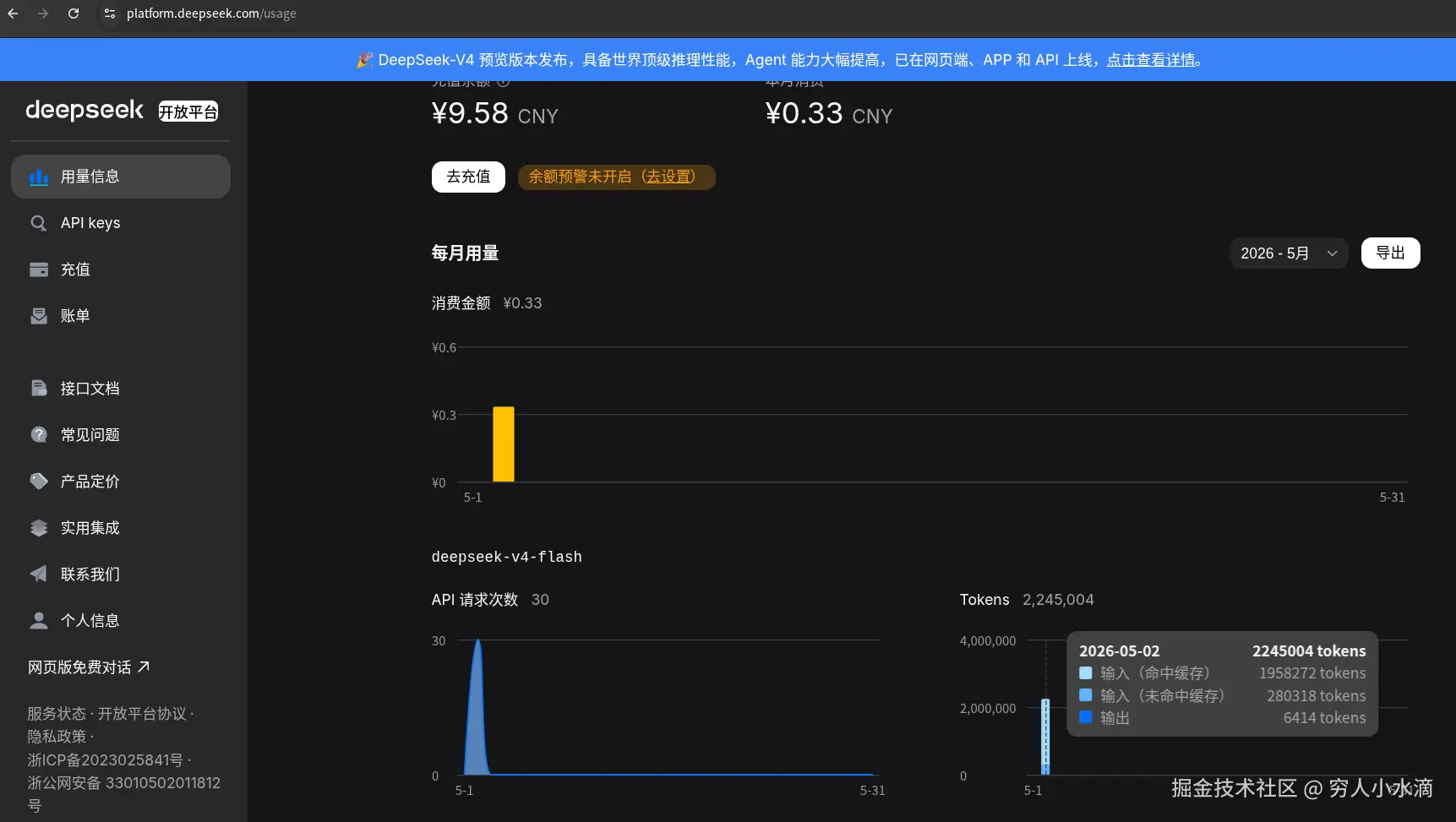1456x822 pixels.
Task: Open the 浙ICP备2023025841号 footer link
Action: (105, 760)
